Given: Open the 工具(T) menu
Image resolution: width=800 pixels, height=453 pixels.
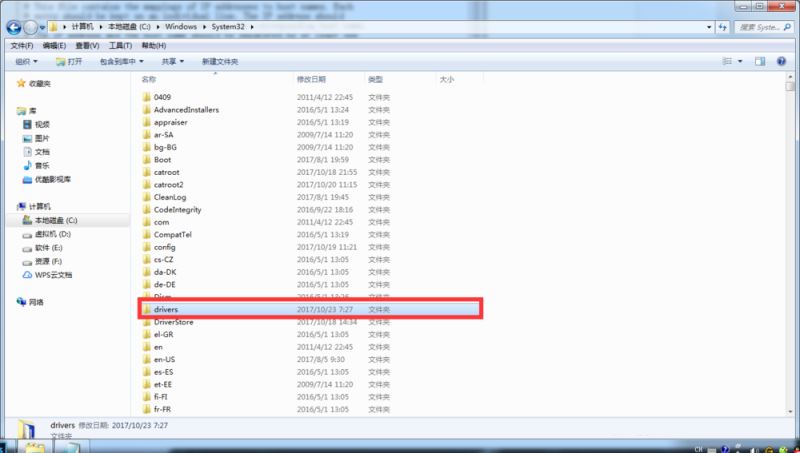Looking at the screenshot, I should tap(120, 45).
